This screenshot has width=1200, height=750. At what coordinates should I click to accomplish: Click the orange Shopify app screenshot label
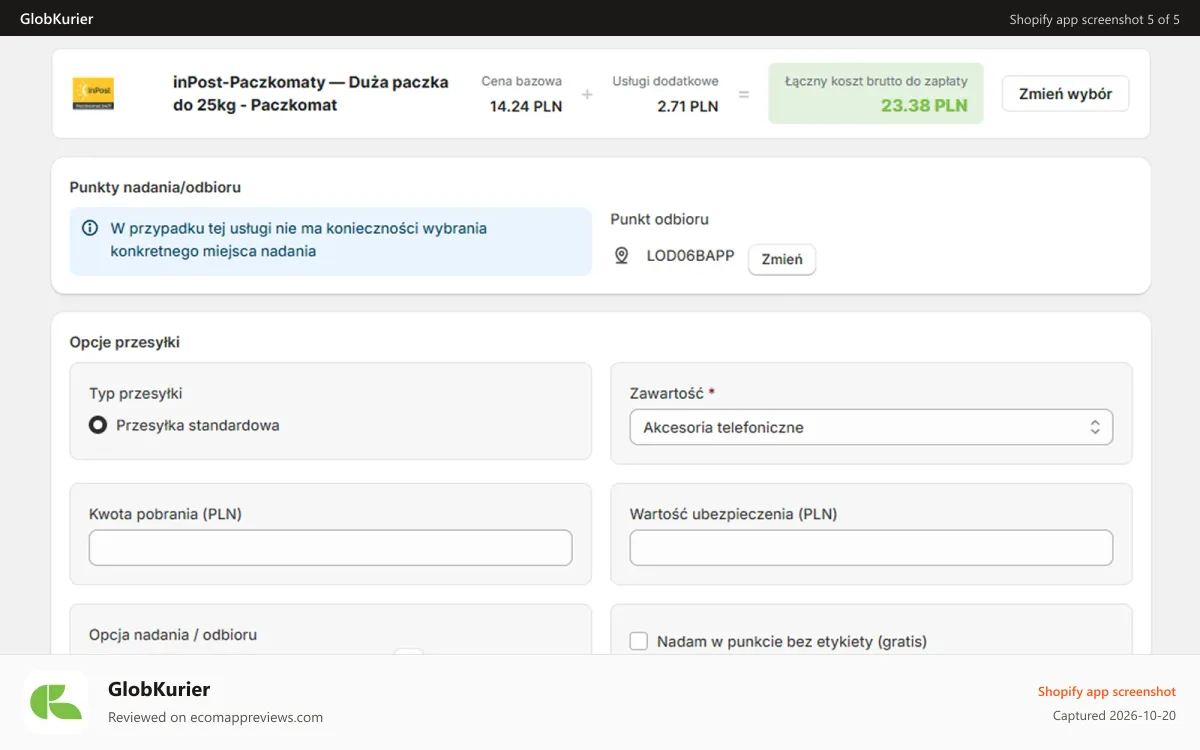click(x=1107, y=691)
